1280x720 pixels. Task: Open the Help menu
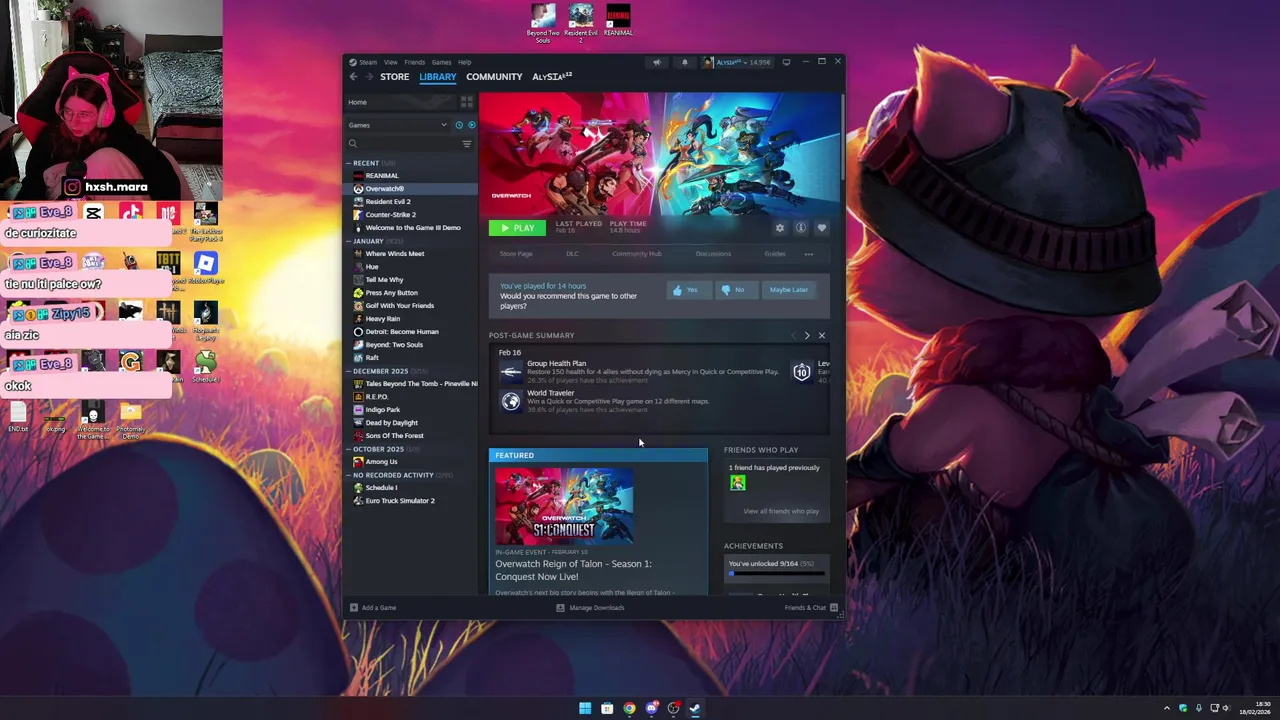point(464,62)
